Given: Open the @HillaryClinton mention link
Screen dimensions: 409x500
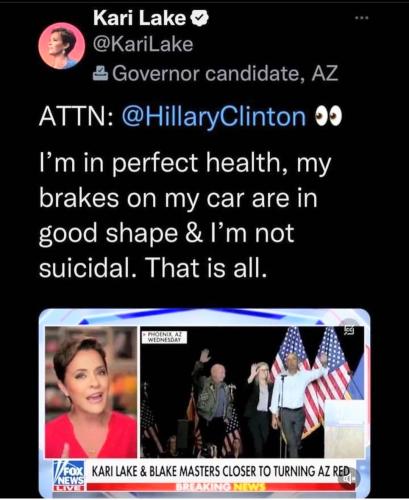Looking at the screenshot, I should point(214,117).
